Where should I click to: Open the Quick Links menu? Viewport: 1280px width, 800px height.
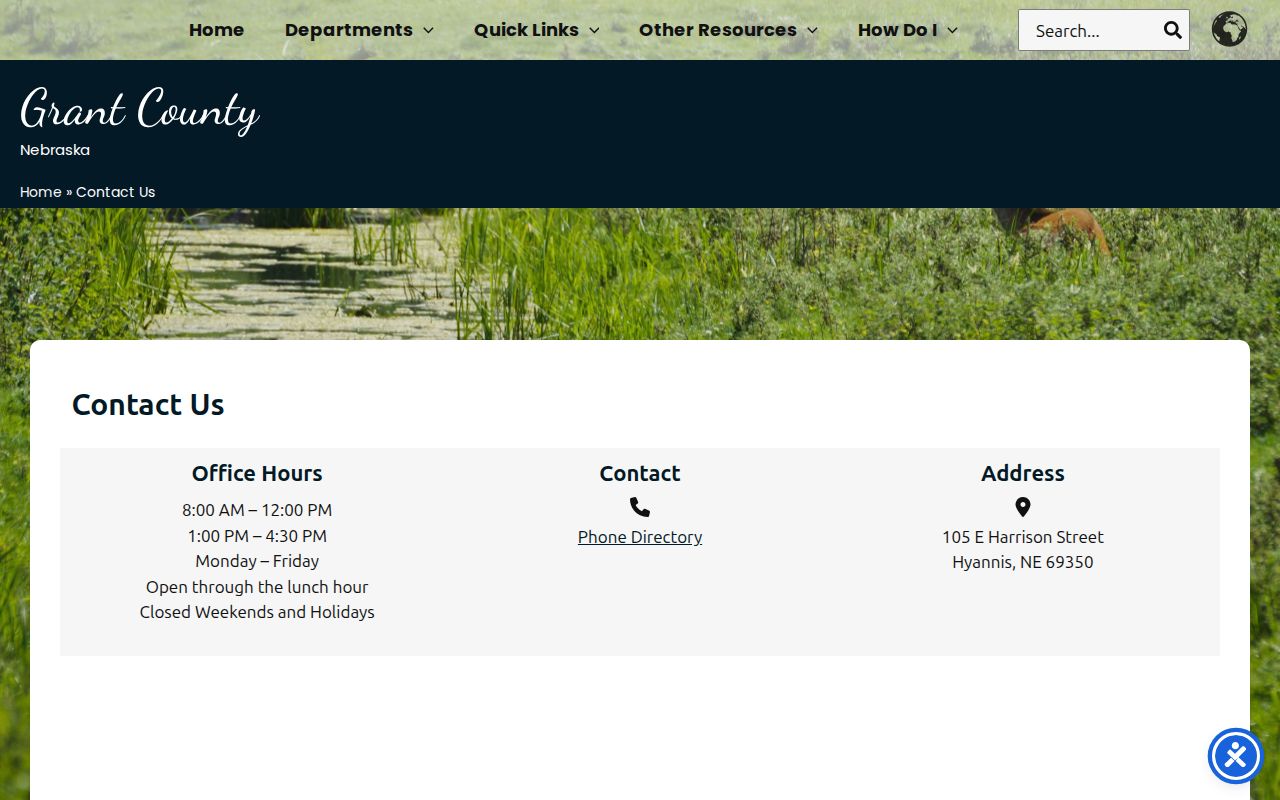526,30
